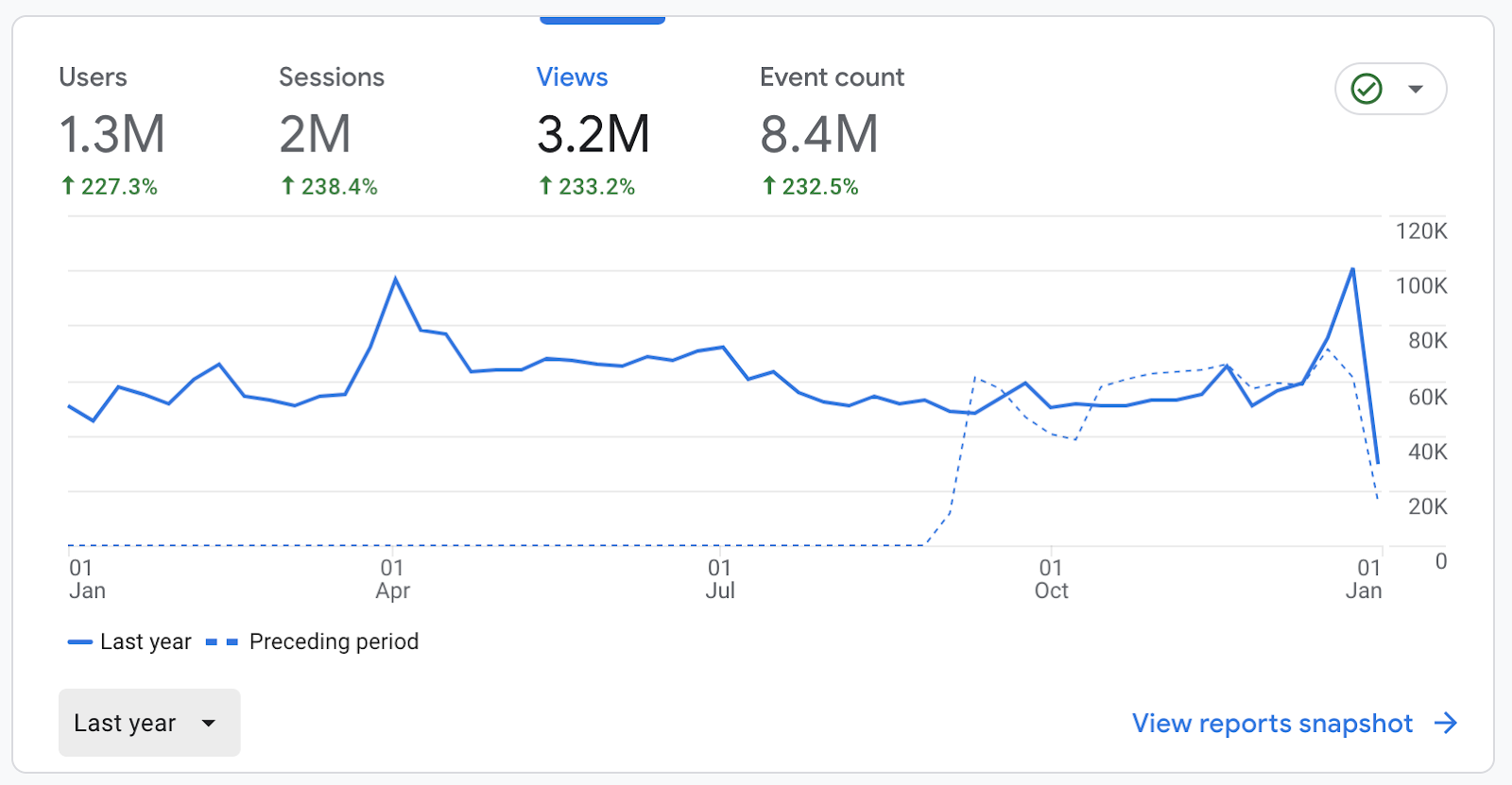Click the 3.2M Views total value
Image resolution: width=1512 pixels, height=785 pixels.
593,134
